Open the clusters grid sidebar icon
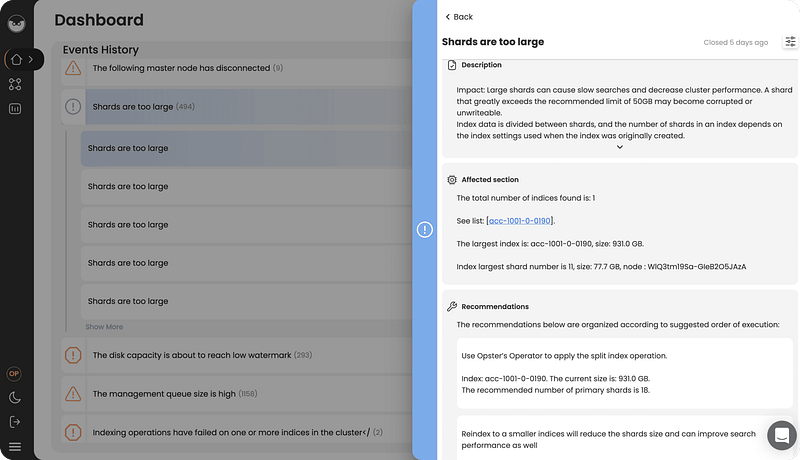This screenshot has height=460, width=800. point(15,84)
